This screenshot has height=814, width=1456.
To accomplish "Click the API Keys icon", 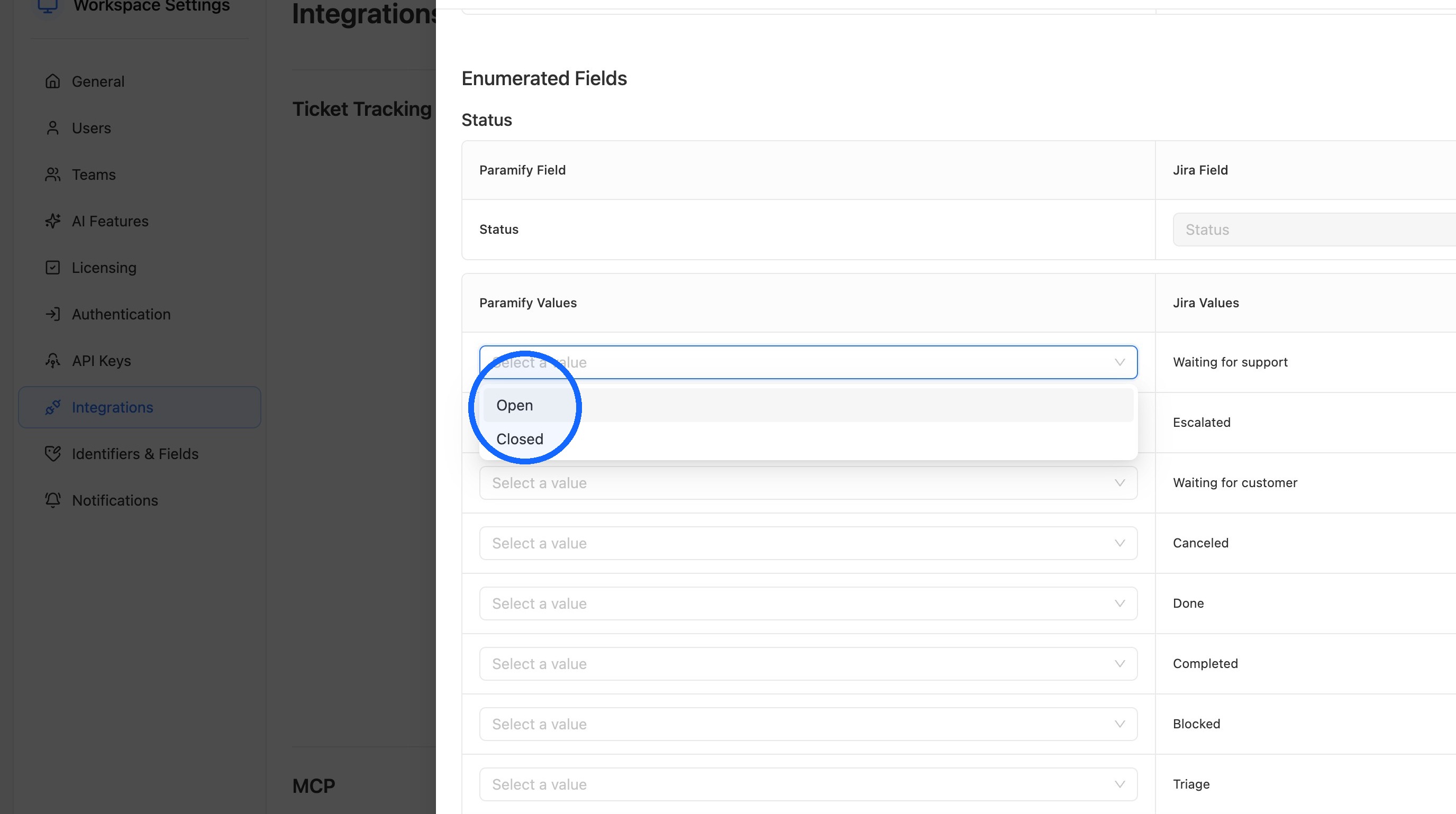I will point(52,360).
